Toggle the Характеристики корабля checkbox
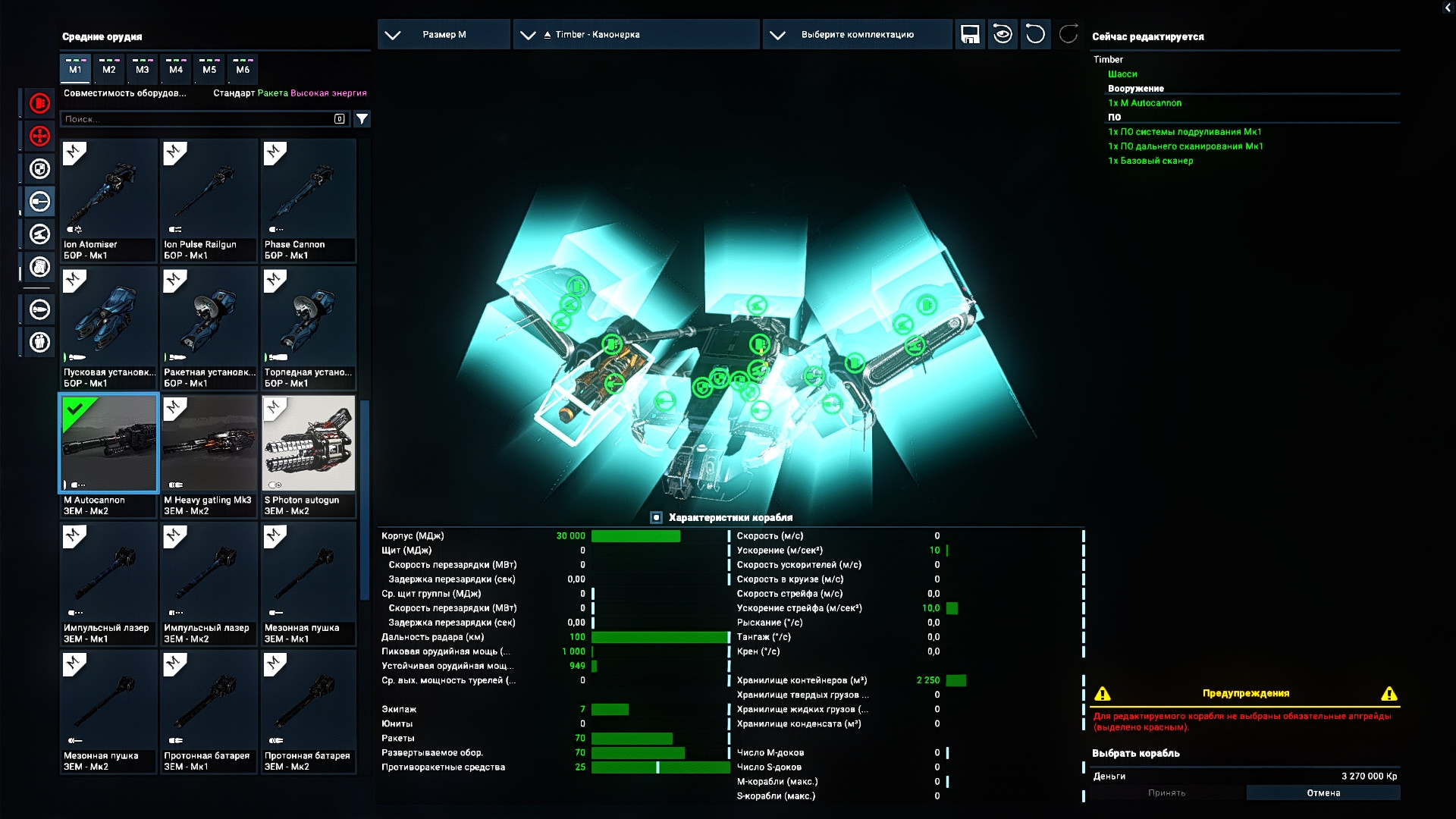 pos(656,518)
